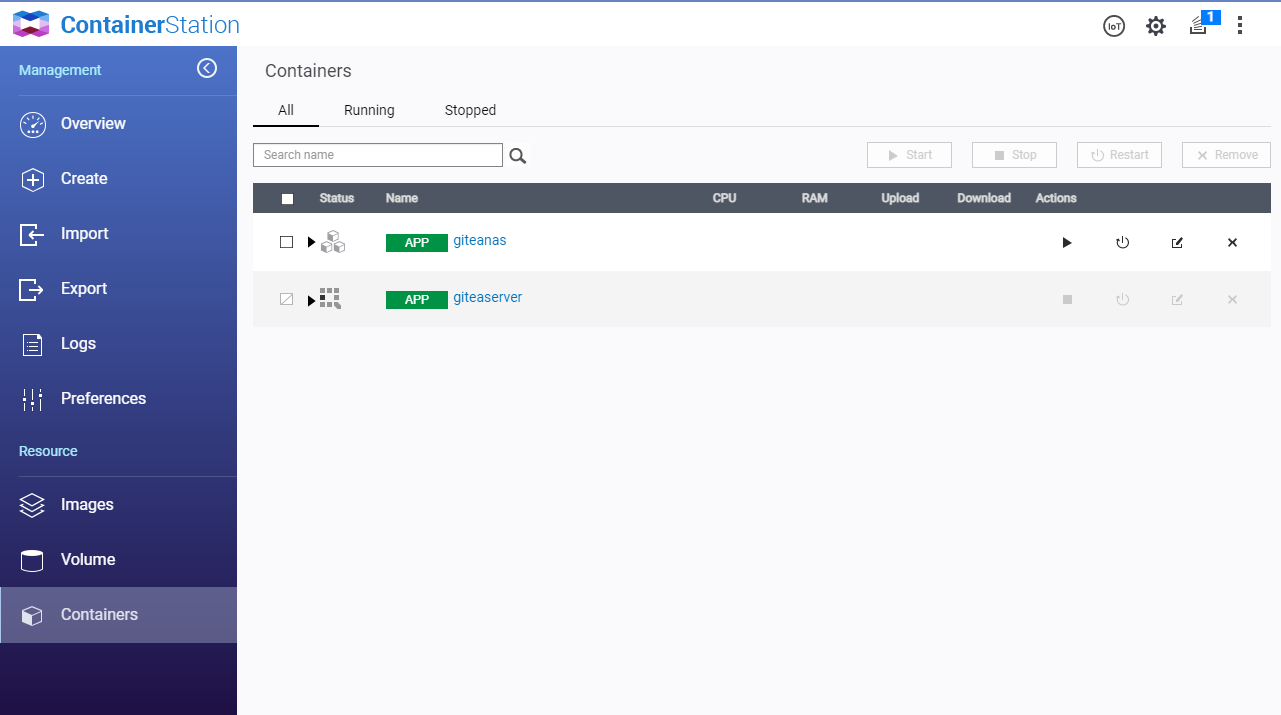Switch to the Running tab
Image resolution: width=1281 pixels, height=715 pixels.
369,110
